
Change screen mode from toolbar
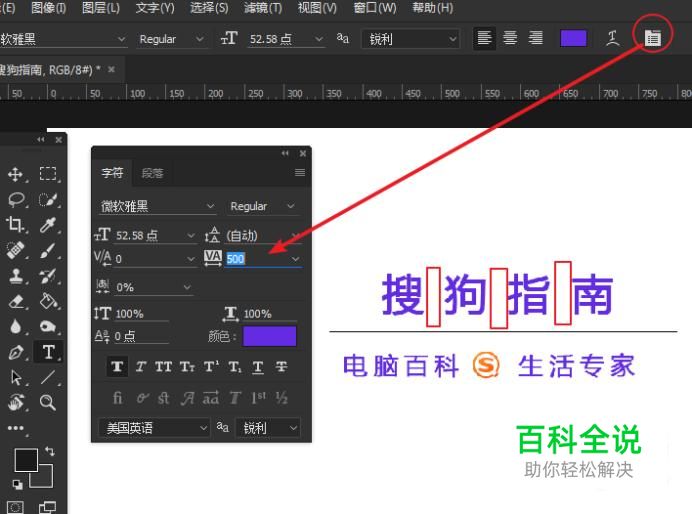click(x=47, y=507)
